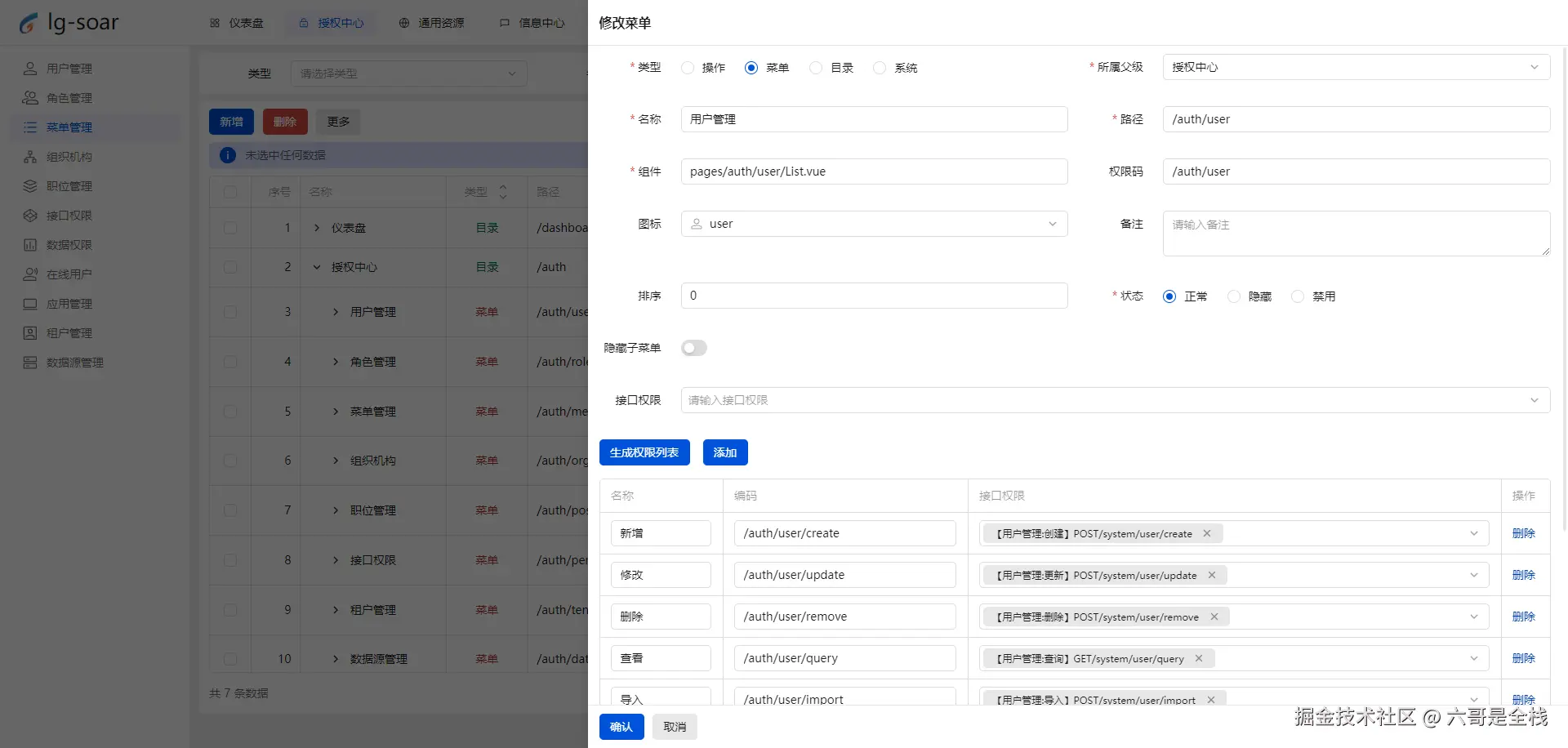The width and height of the screenshot is (1568, 748).
Task: Click the 应用管理 sidebar monitor icon
Action: (x=30, y=304)
